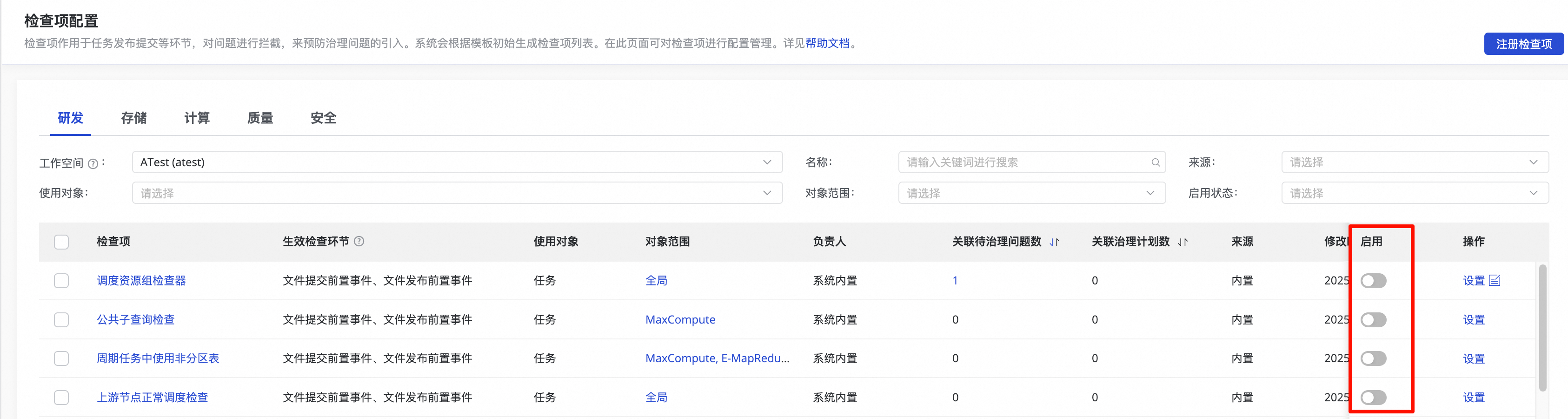Screen dimensions: 1568x419
Task: Sort by 关联待治理问题数 using its sort icon
Action: click(1054, 242)
